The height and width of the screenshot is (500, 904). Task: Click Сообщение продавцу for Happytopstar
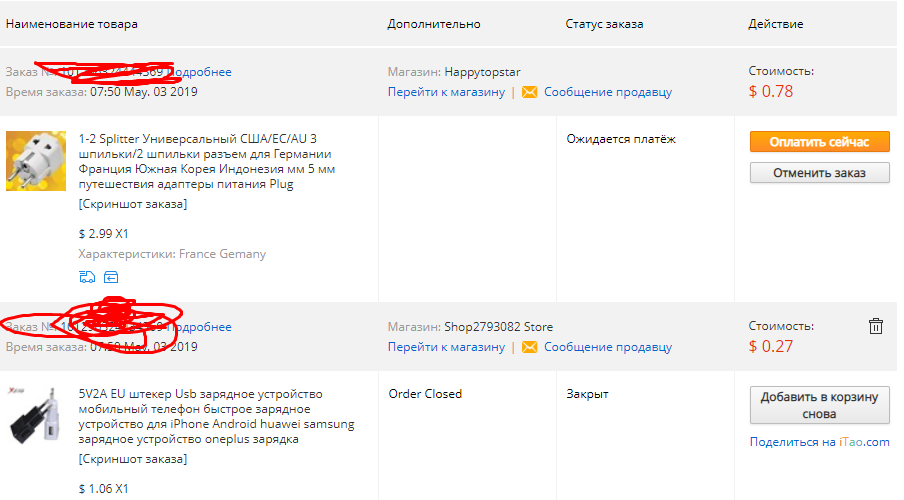coord(608,92)
